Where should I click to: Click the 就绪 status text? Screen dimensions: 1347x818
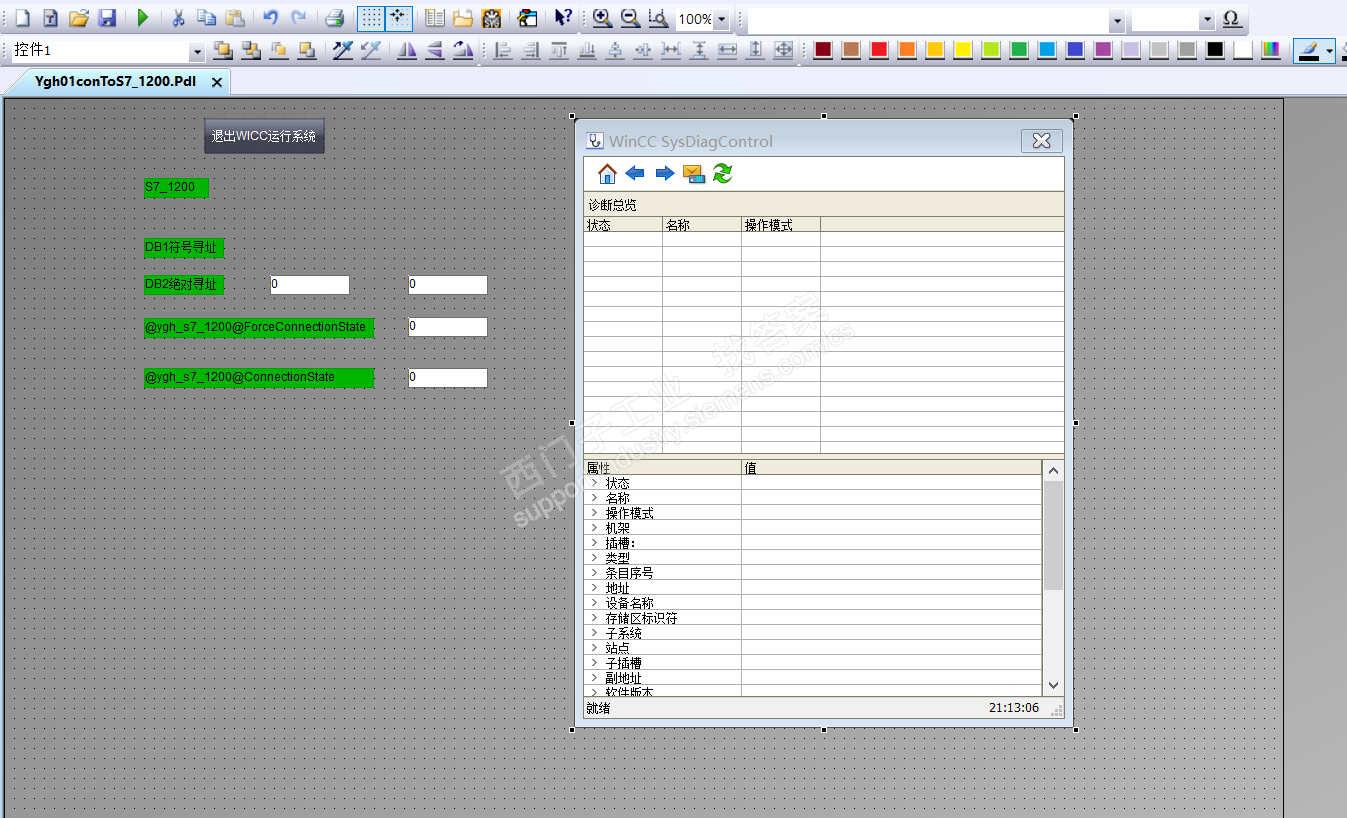(x=598, y=708)
